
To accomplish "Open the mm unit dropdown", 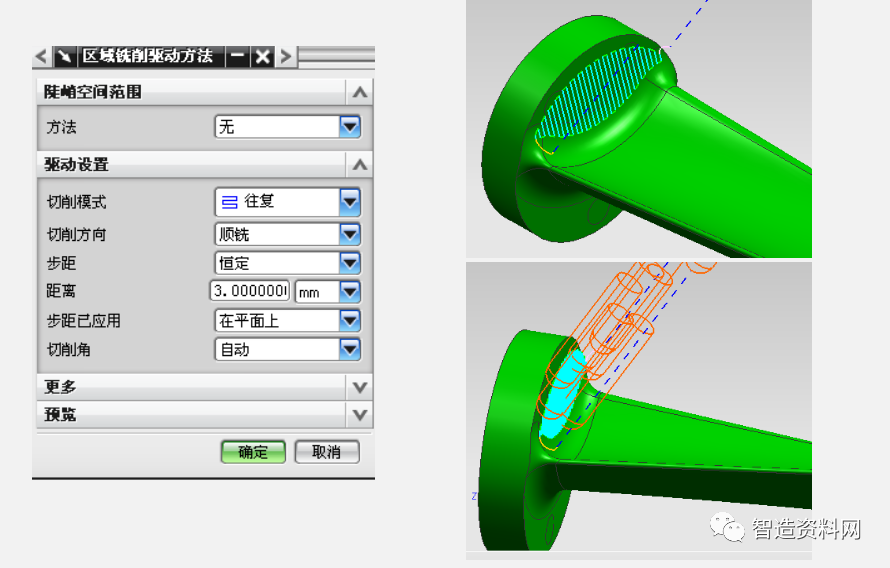I will (350, 292).
